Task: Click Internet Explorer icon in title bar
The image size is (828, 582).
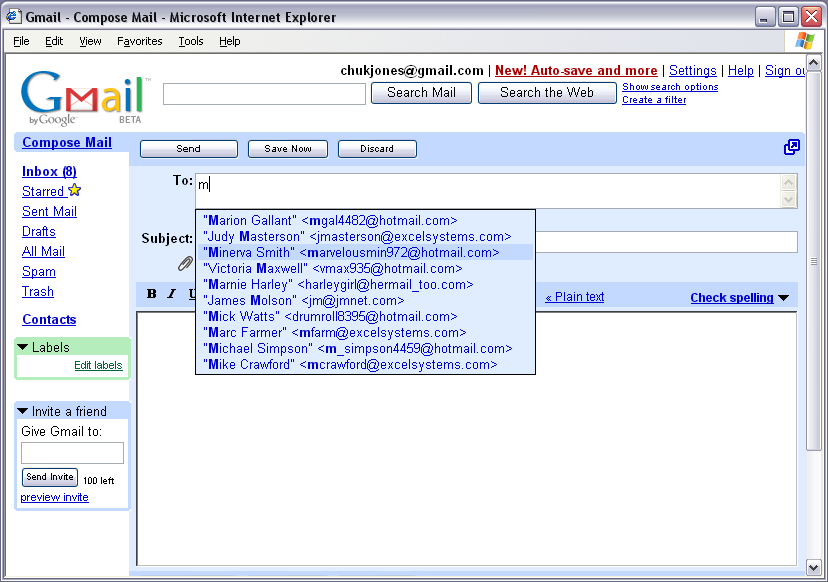Action: click(x=13, y=16)
